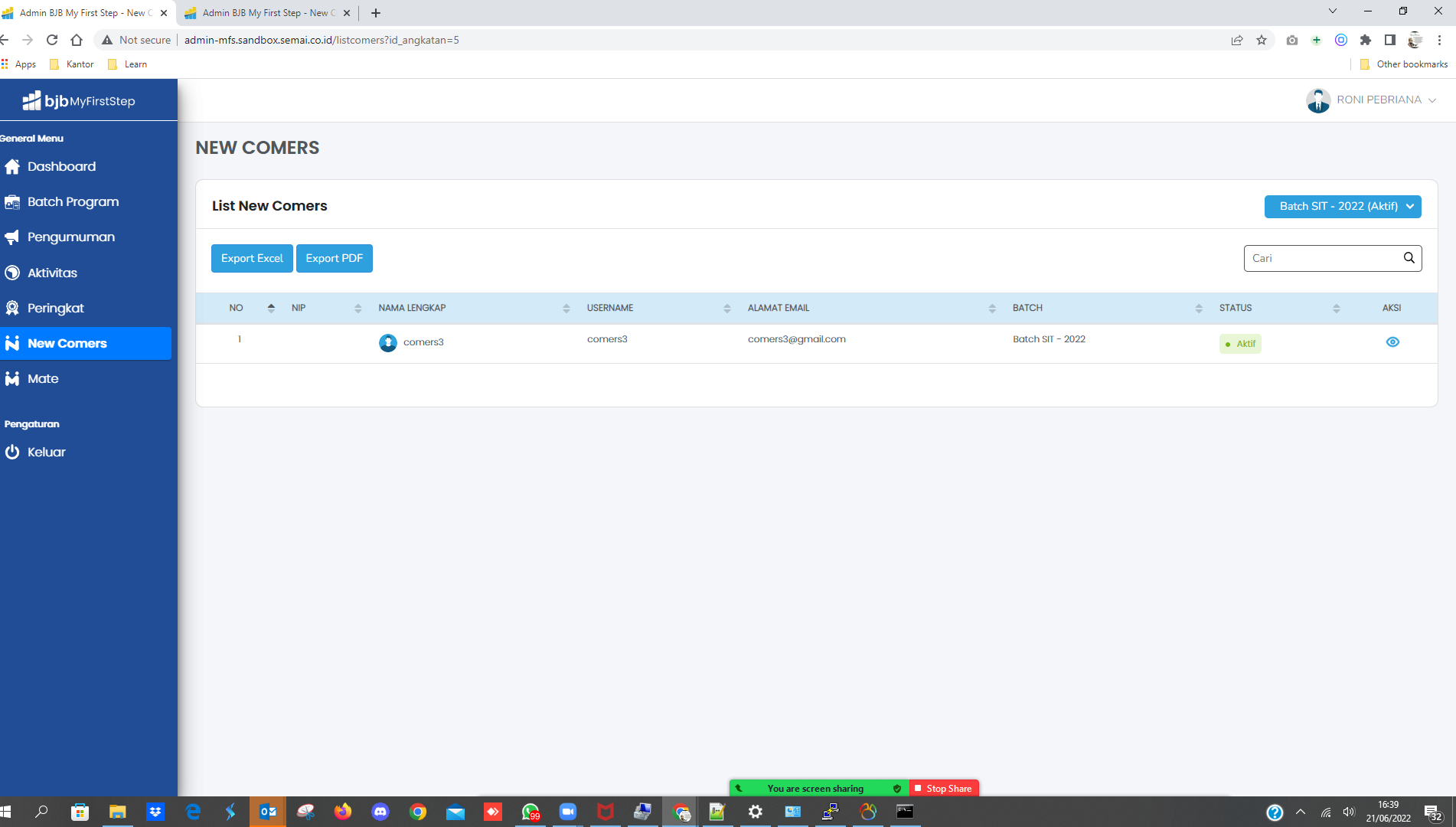
Task: Click the comers3@gmail.com email cell
Action: point(797,339)
